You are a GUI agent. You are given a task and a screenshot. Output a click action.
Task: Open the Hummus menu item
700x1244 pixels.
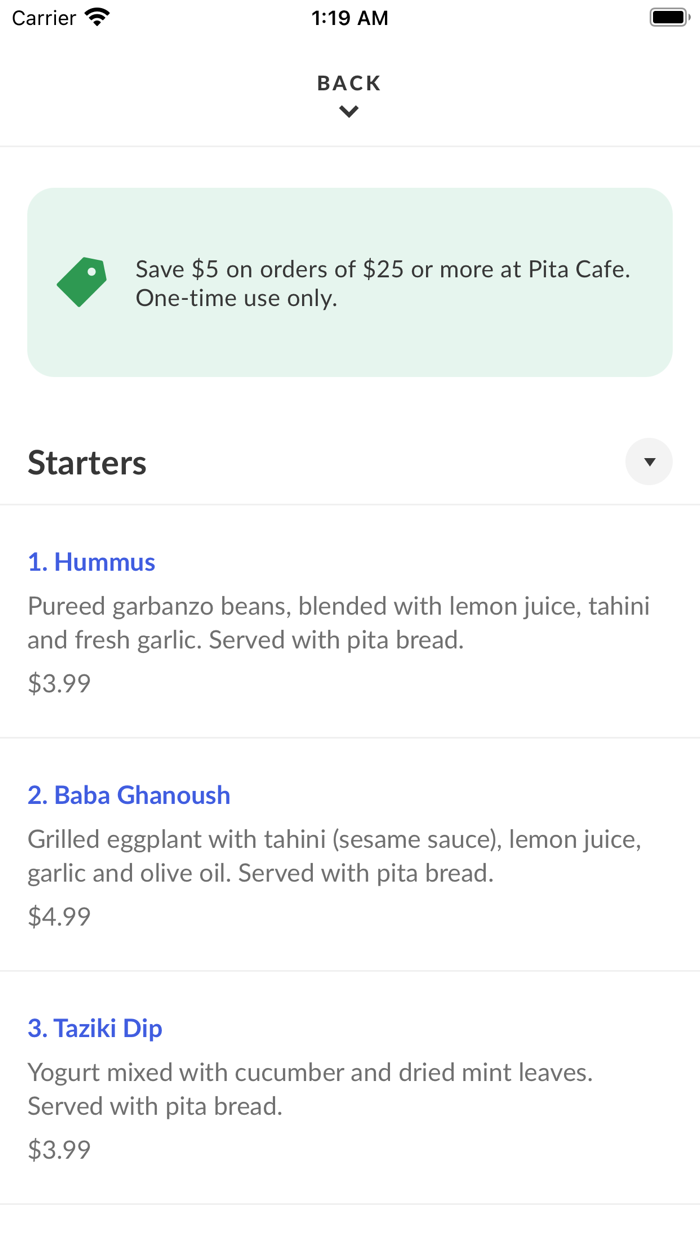pos(91,562)
